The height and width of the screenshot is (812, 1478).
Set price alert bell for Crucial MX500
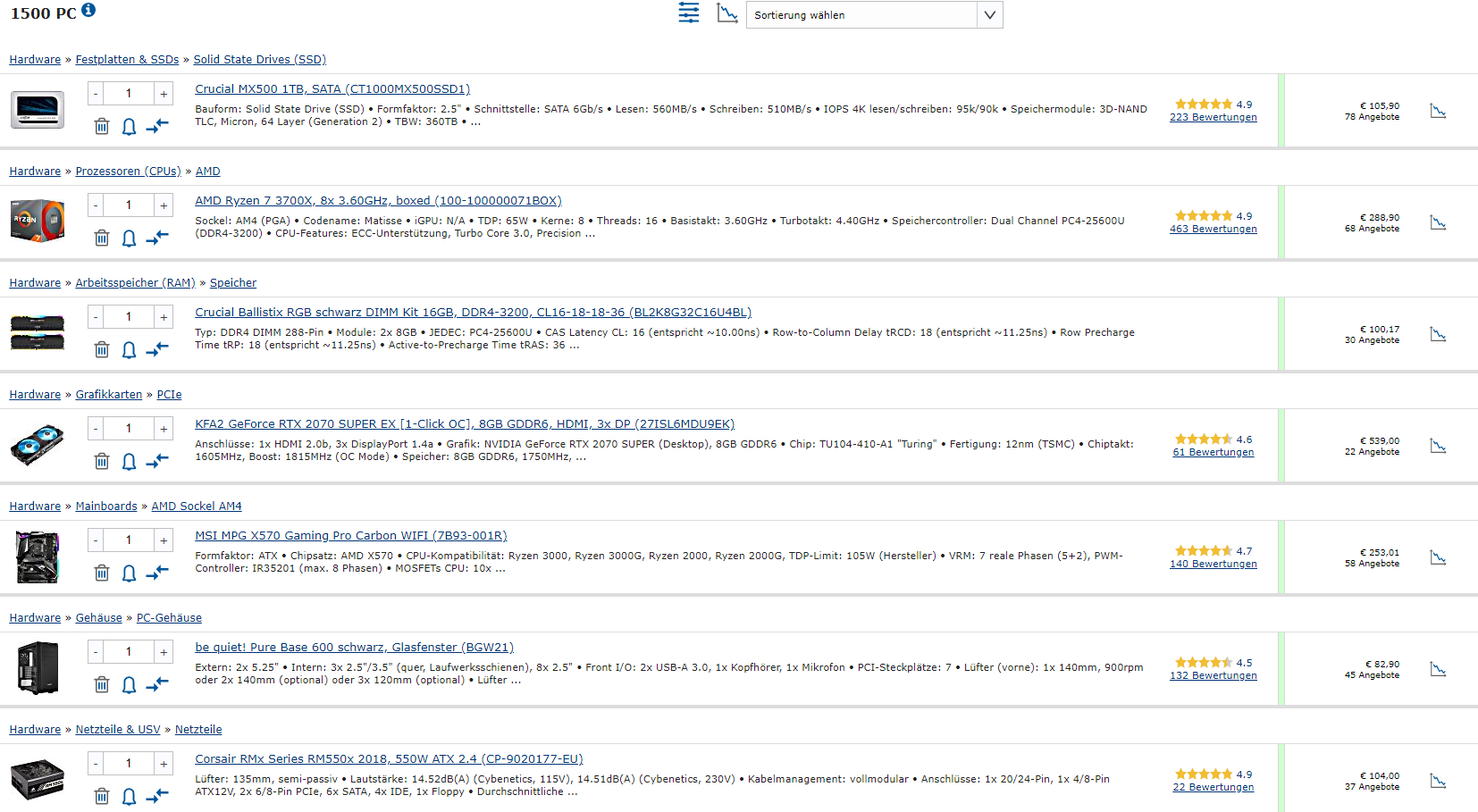tap(129, 127)
